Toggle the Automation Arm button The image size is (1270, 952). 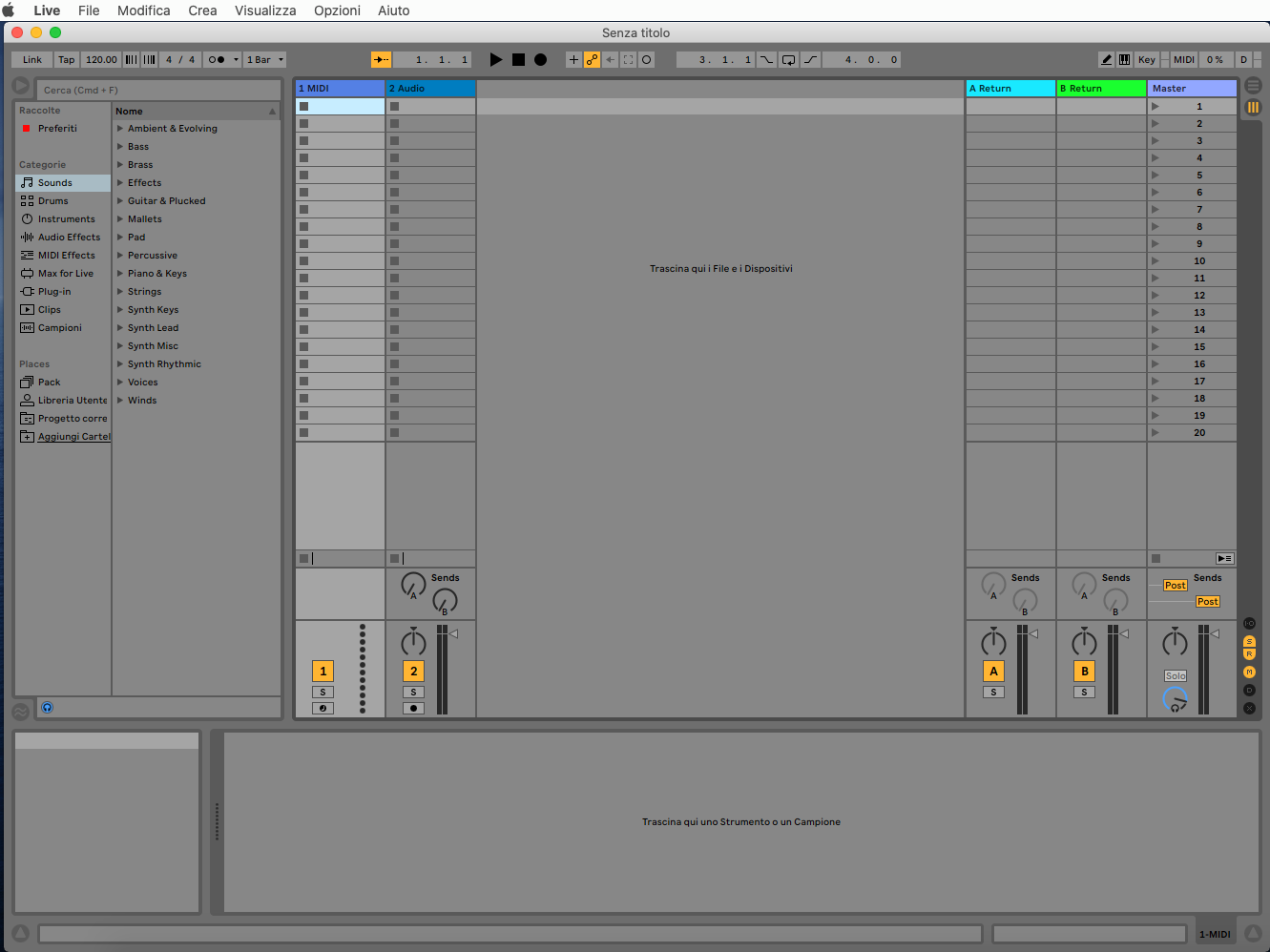[x=592, y=59]
